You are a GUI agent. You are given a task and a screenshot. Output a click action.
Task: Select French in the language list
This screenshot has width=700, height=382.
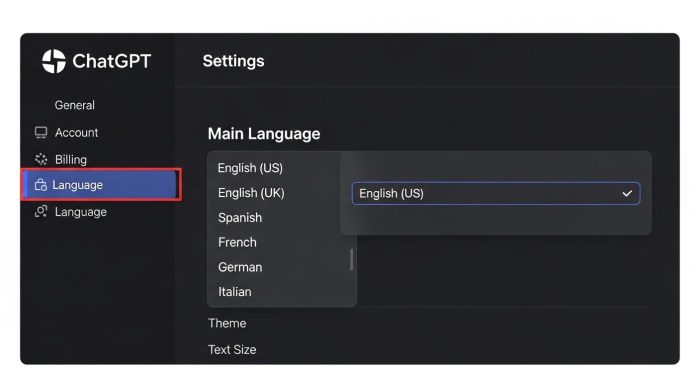click(237, 242)
